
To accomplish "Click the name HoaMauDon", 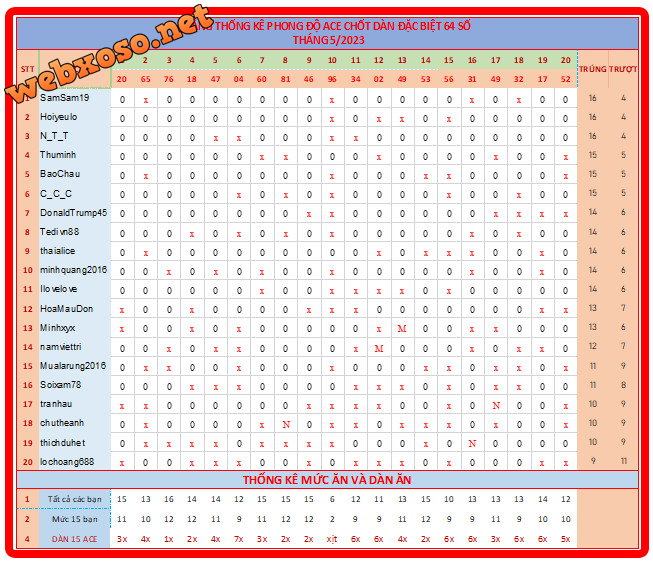I will [x=67, y=309].
